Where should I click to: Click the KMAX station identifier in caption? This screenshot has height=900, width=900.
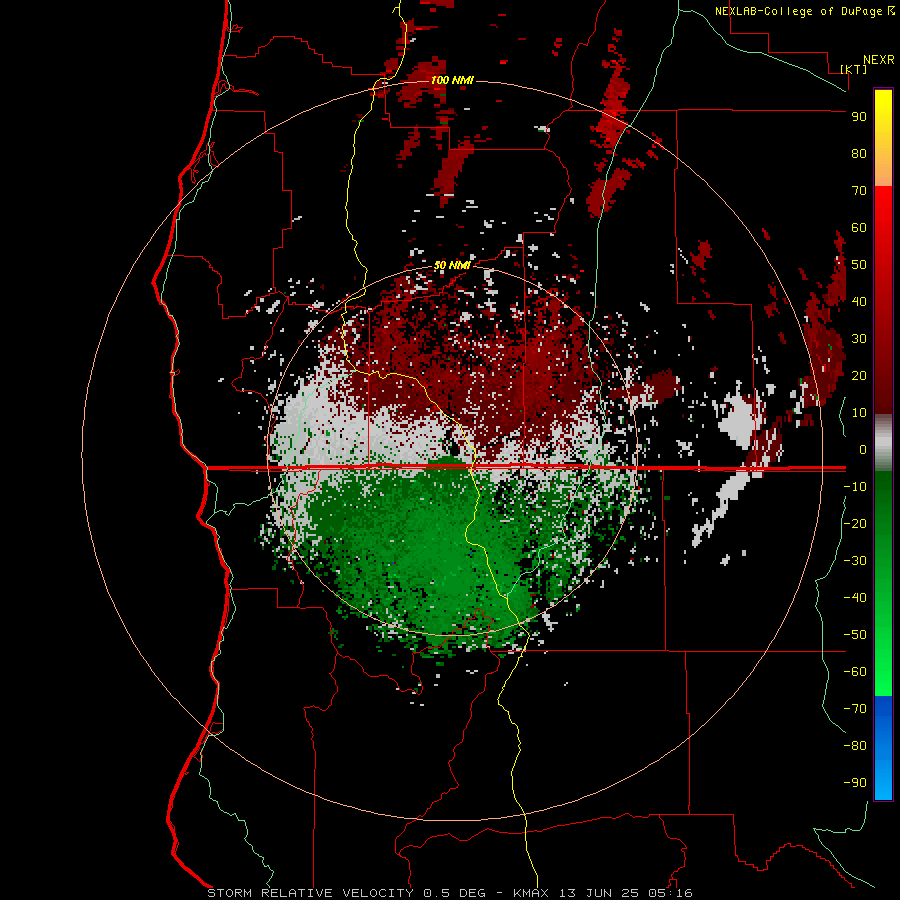tap(530, 893)
